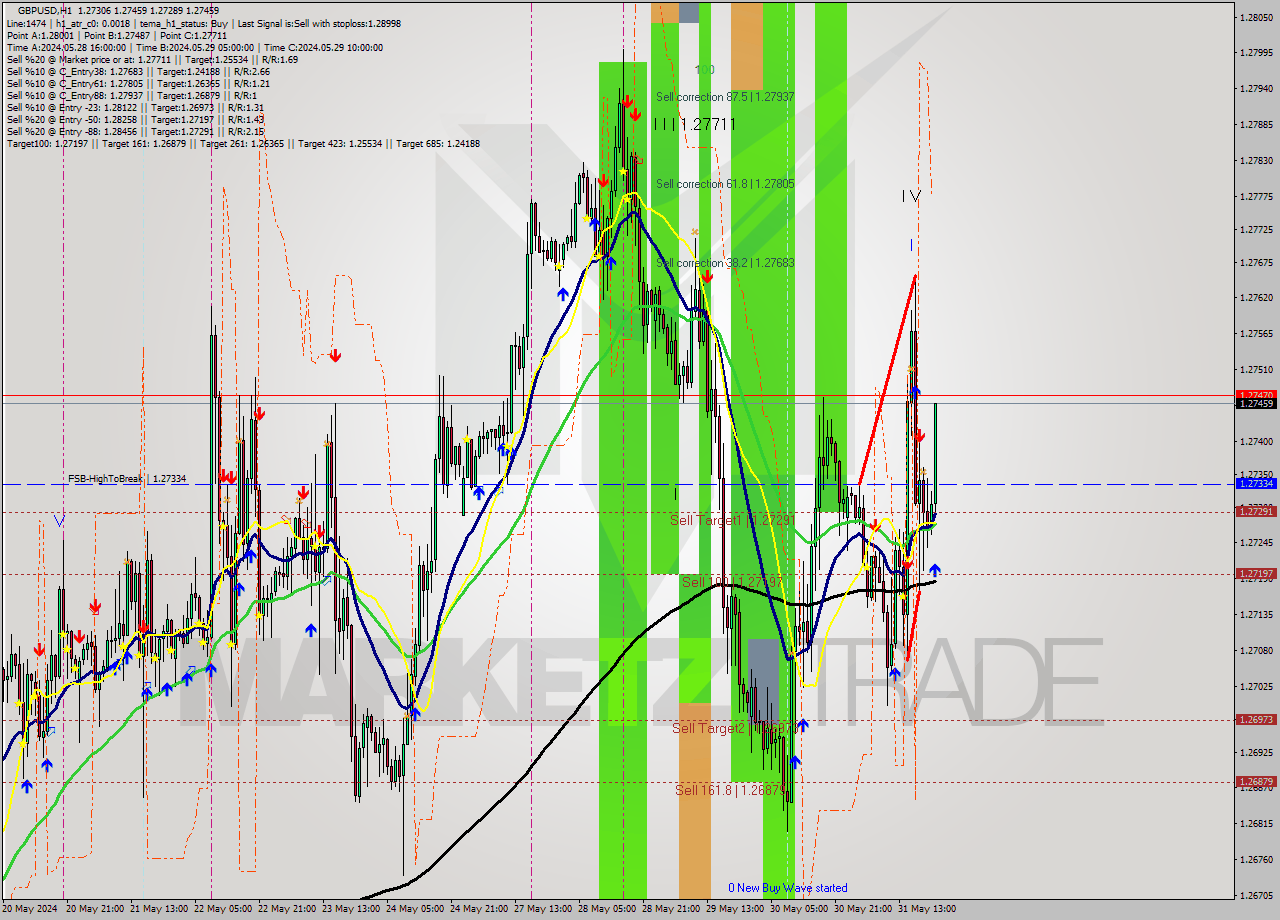
Task: Click the '28 May 21:00' time label
Action: tap(669, 909)
